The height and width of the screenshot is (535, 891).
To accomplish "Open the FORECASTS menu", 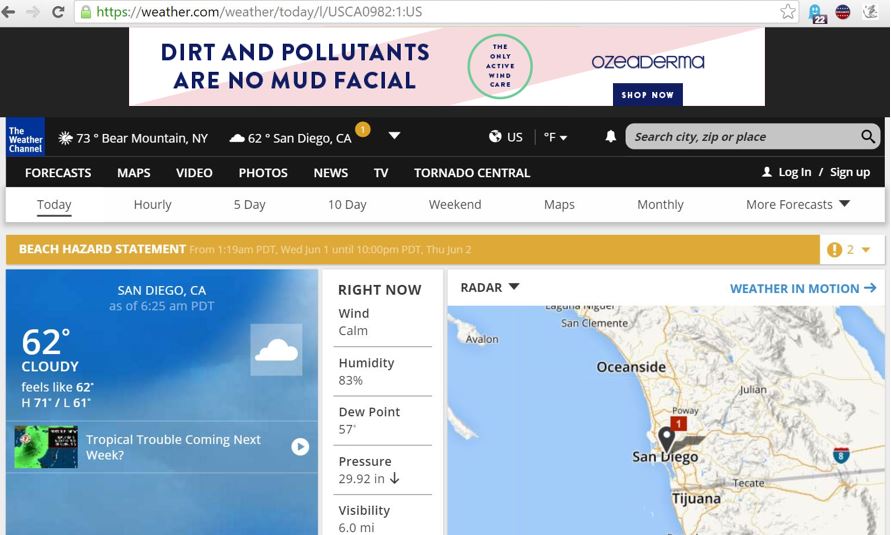I will point(58,173).
